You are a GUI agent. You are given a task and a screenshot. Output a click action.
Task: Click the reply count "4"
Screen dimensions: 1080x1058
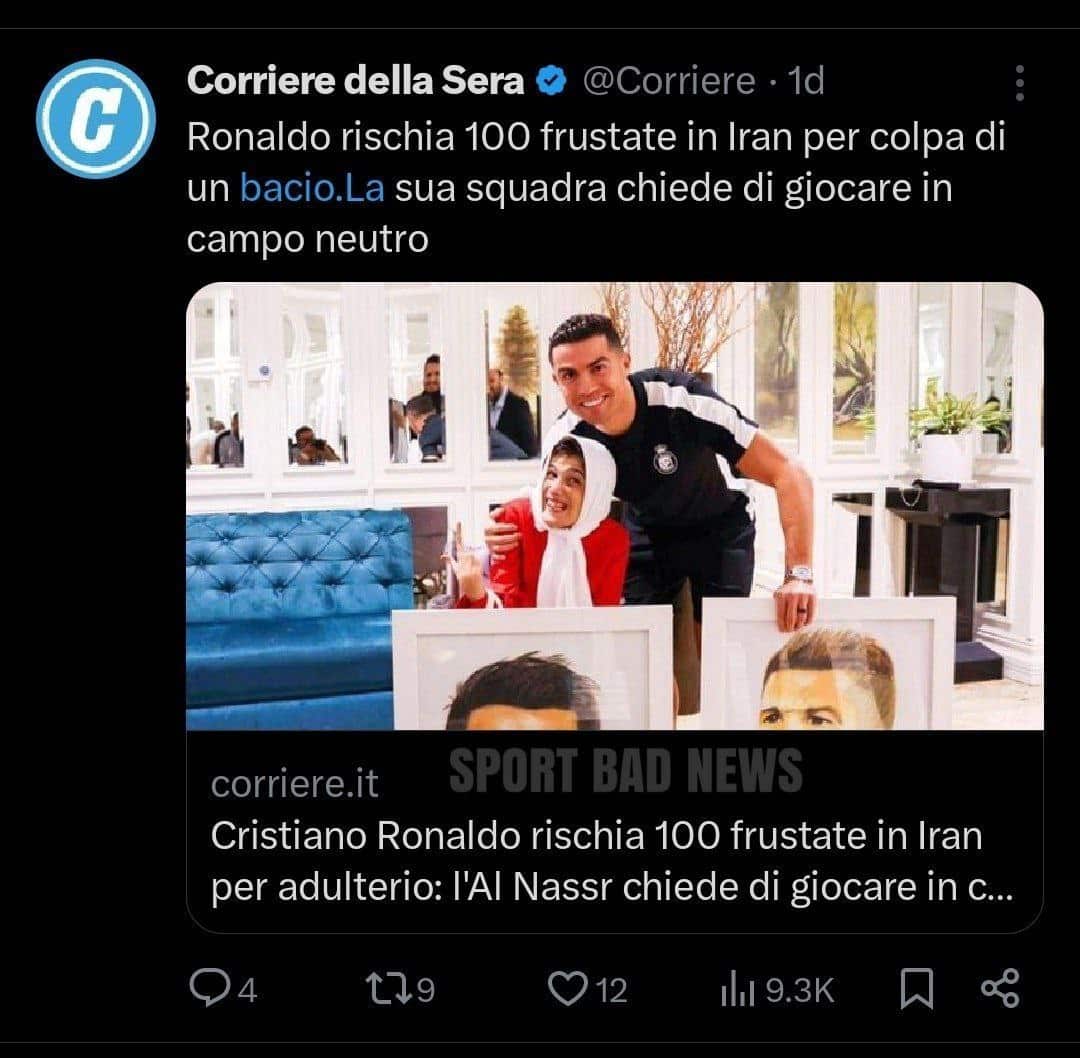click(x=247, y=990)
